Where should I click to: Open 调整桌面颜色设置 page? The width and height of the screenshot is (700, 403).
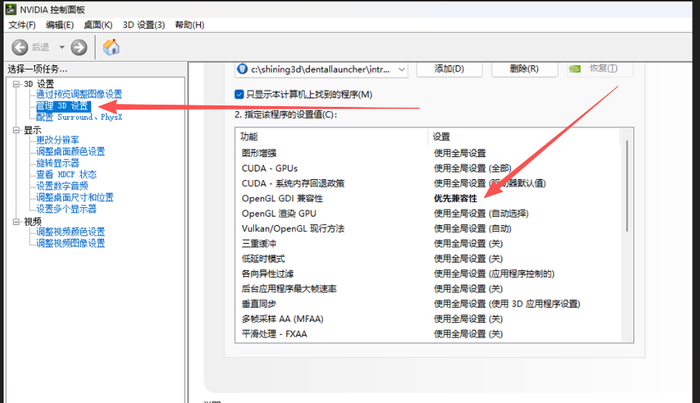click(71, 152)
